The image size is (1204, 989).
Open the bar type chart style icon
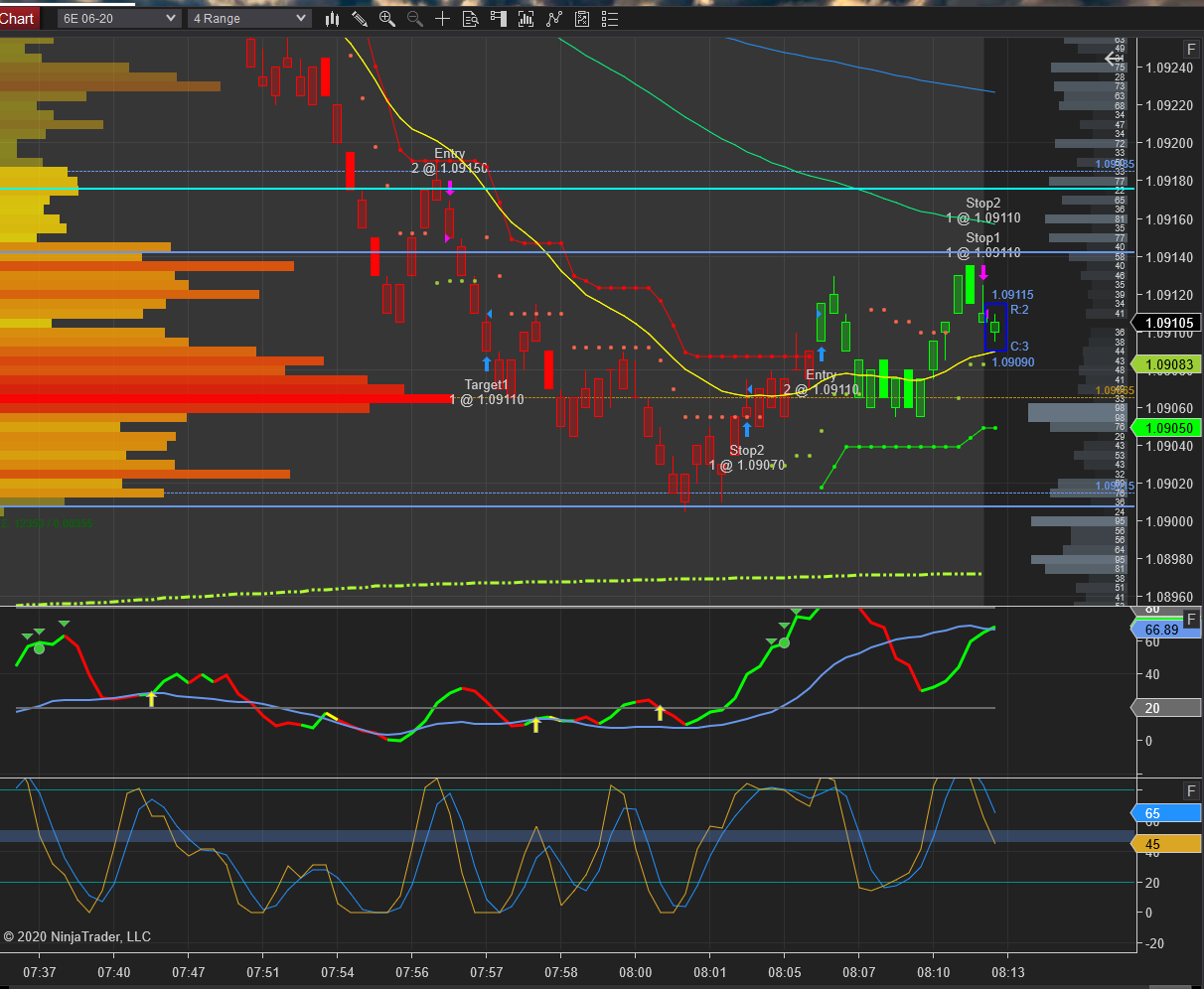click(x=333, y=19)
